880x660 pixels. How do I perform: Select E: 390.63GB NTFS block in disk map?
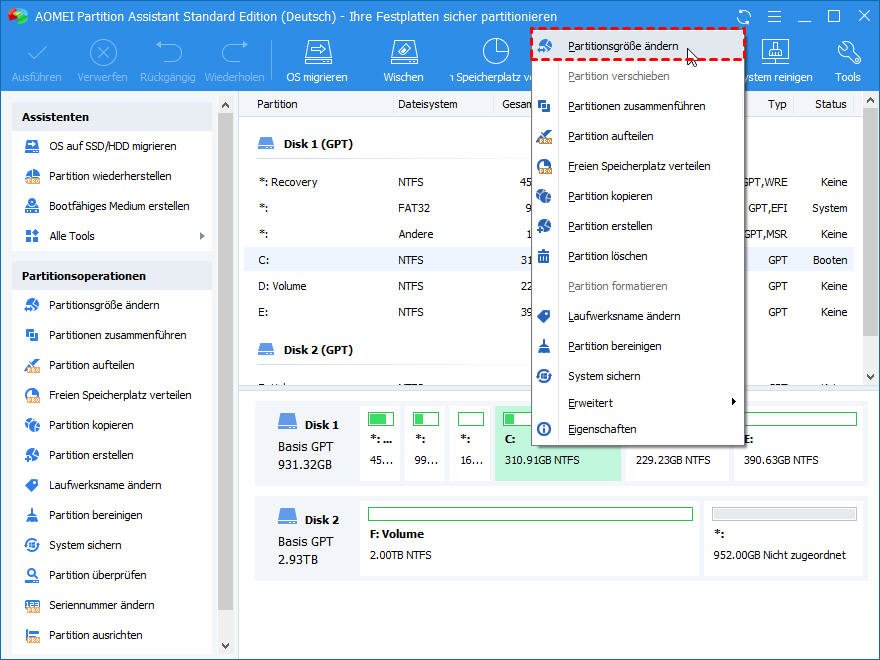pyautogui.click(x=798, y=443)
